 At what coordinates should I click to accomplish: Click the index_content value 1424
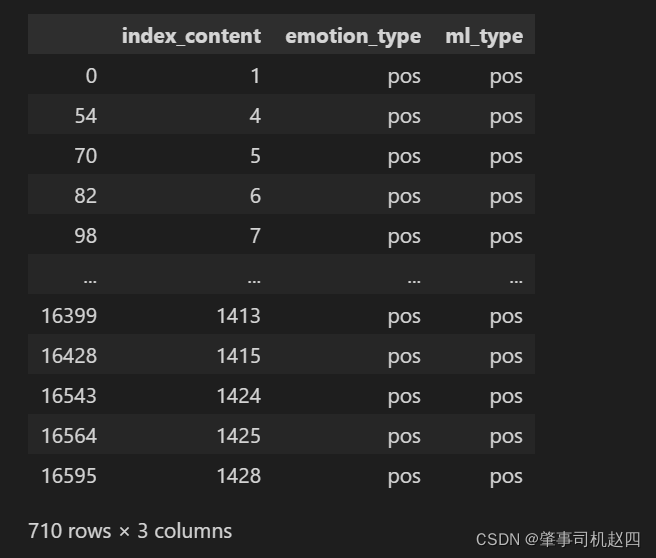[x=238, y=396]
